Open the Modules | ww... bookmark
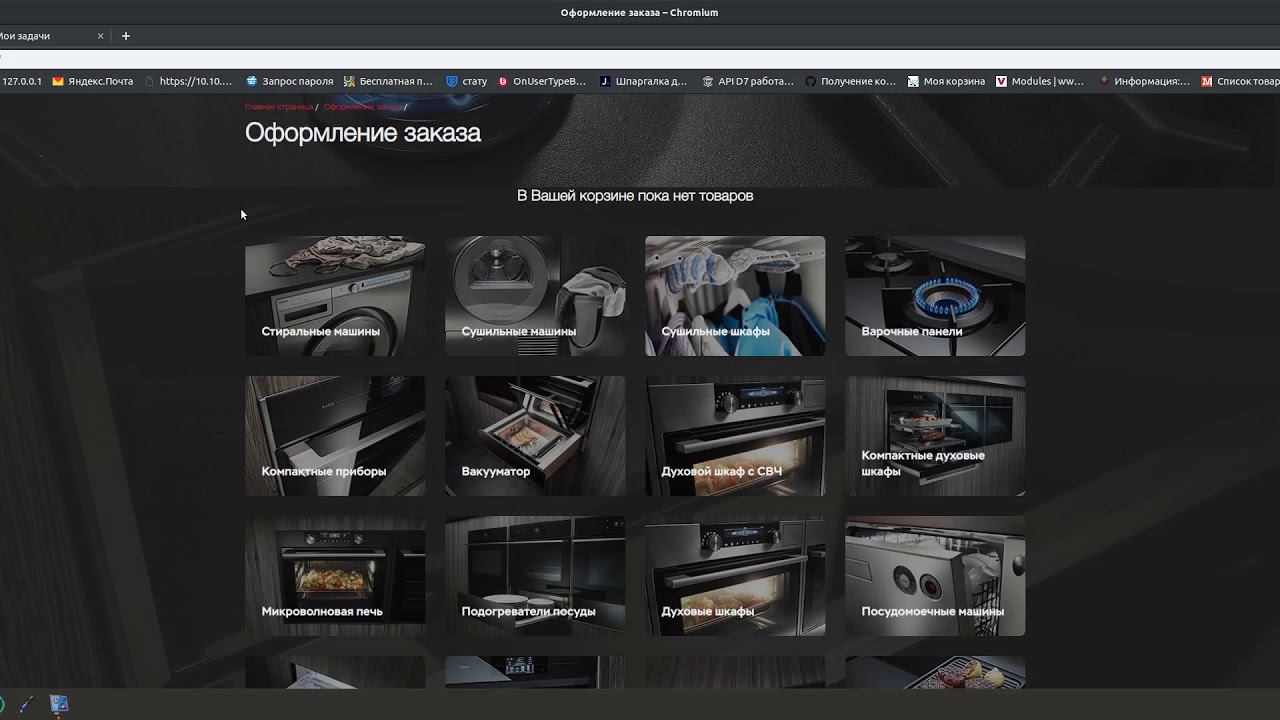This screenshot has width=1280, height=720. (x=1040, y=81)
